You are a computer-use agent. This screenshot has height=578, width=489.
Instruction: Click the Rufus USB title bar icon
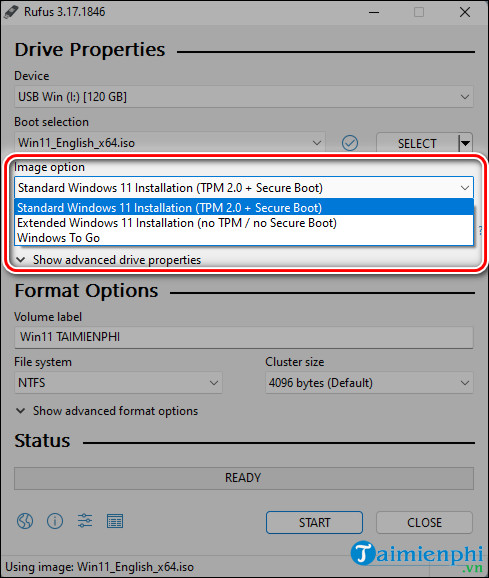pyautogui.click(x=11, y=12)
